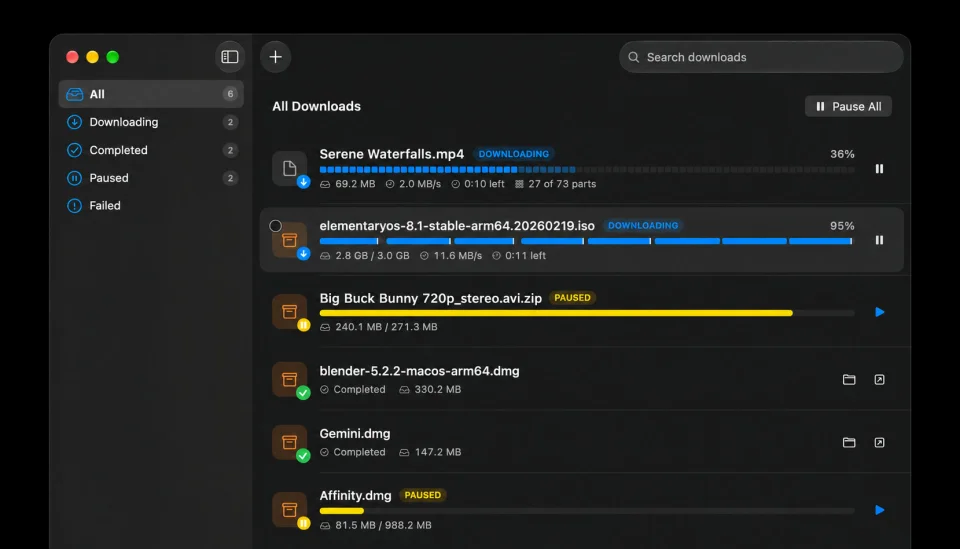Toggle the sidebar panel icon
This screenshot has height=549, width=960.
pos(230,57)
